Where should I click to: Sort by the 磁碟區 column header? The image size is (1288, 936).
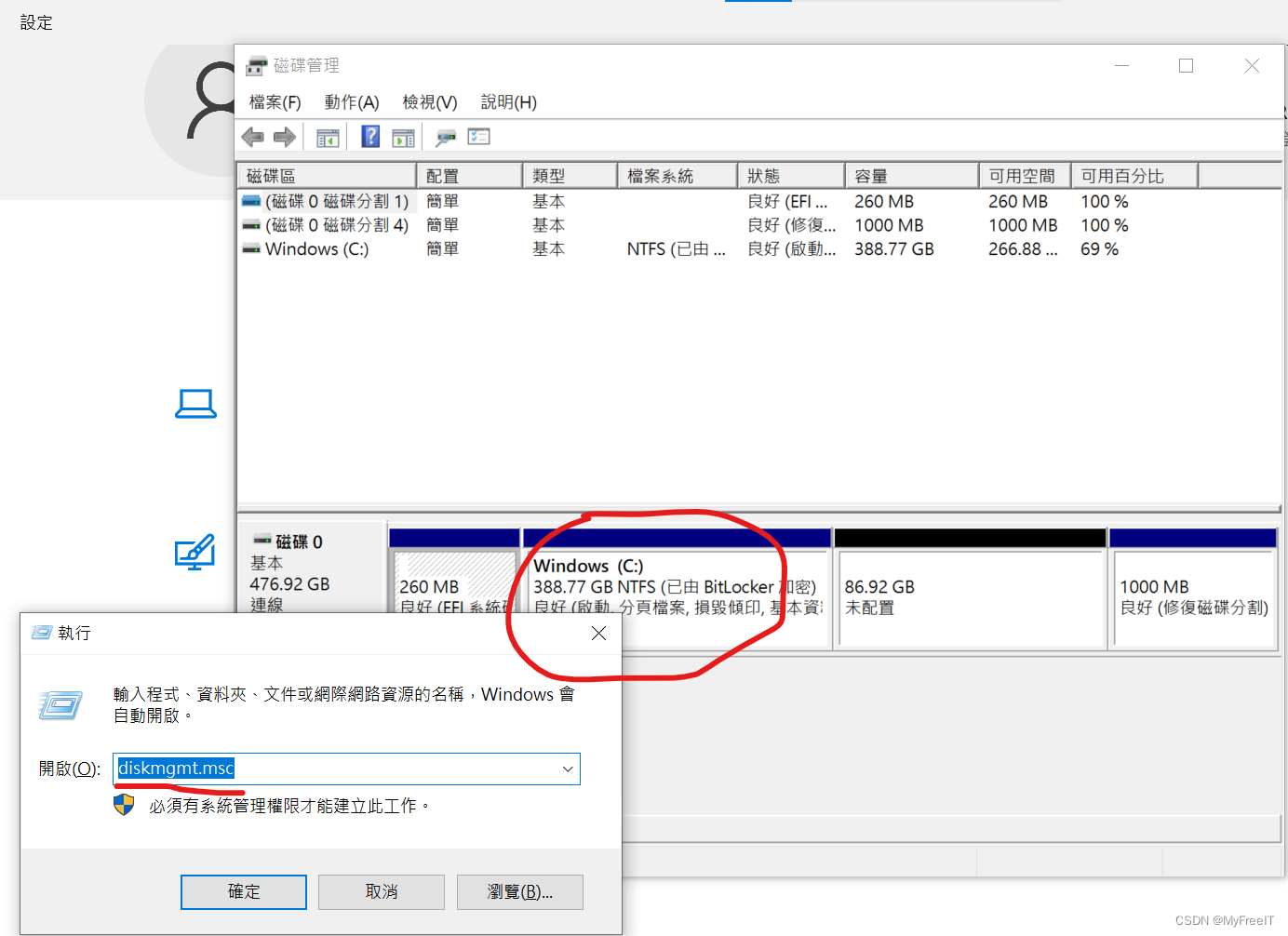coord(327,176)
